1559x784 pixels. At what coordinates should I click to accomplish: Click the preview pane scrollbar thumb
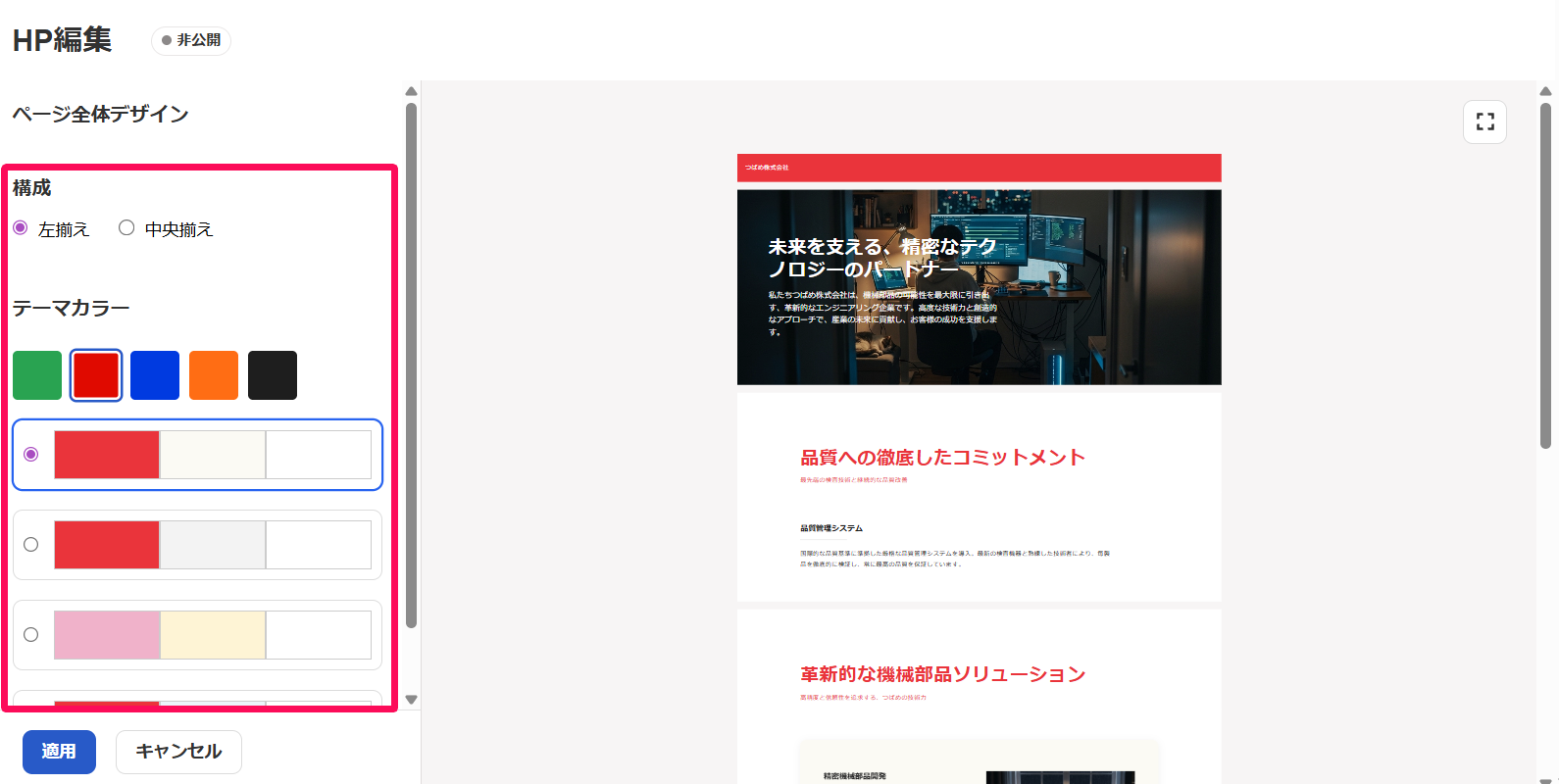[x=1545, y=275]
